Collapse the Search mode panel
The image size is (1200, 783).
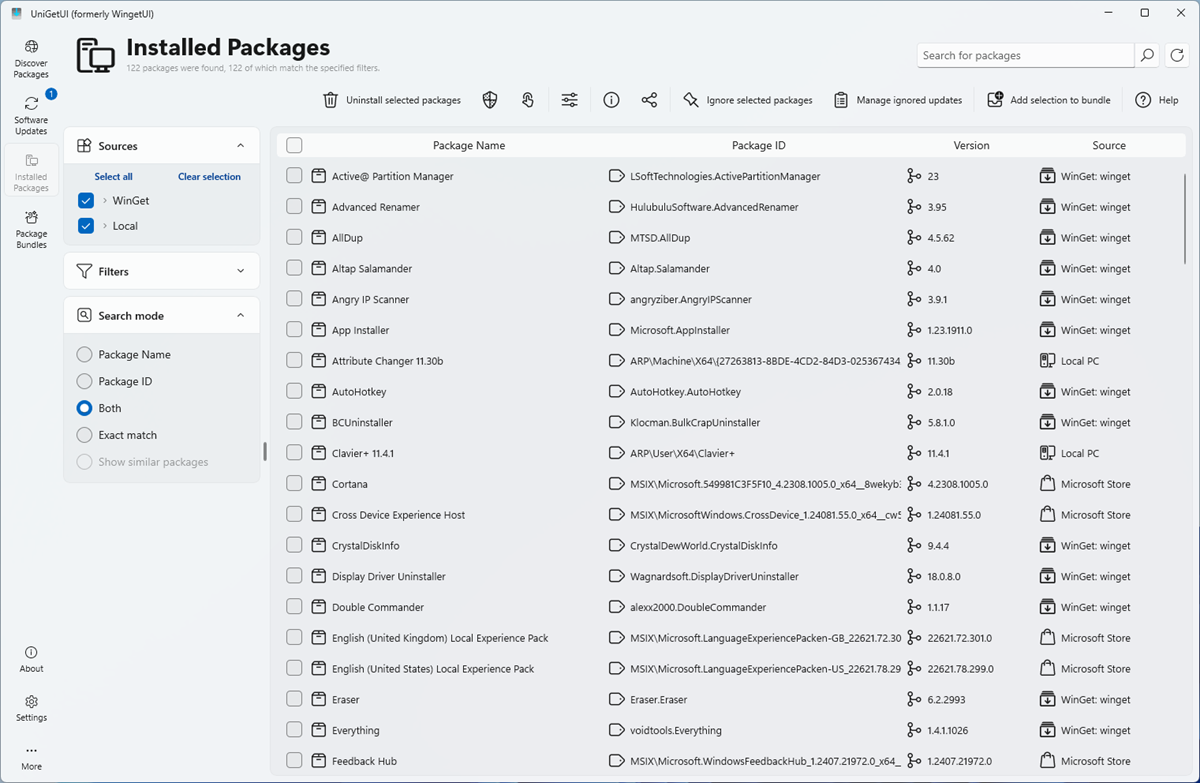click(x=240, y=315)
